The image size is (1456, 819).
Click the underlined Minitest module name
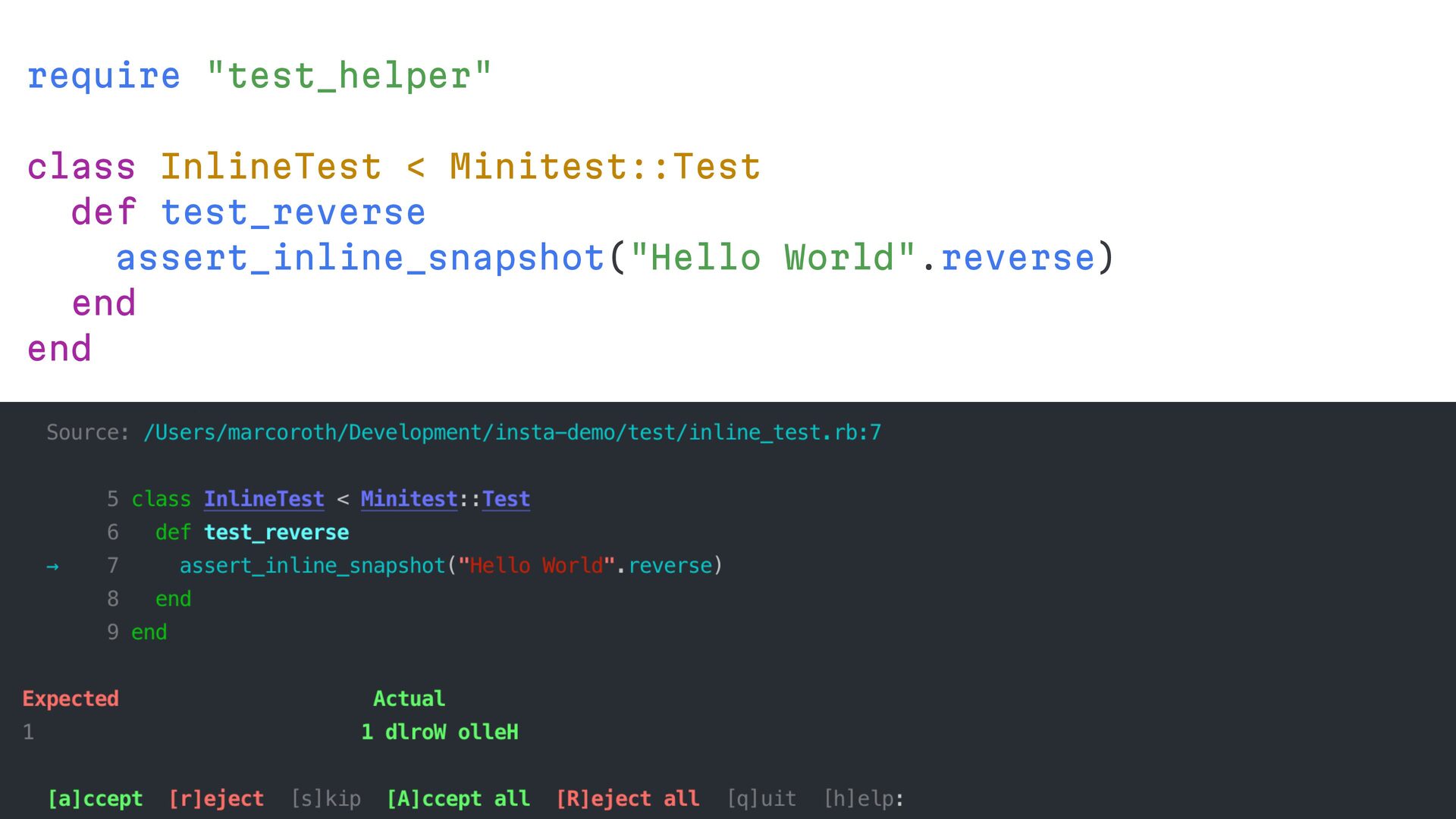[x=409, y=499]
